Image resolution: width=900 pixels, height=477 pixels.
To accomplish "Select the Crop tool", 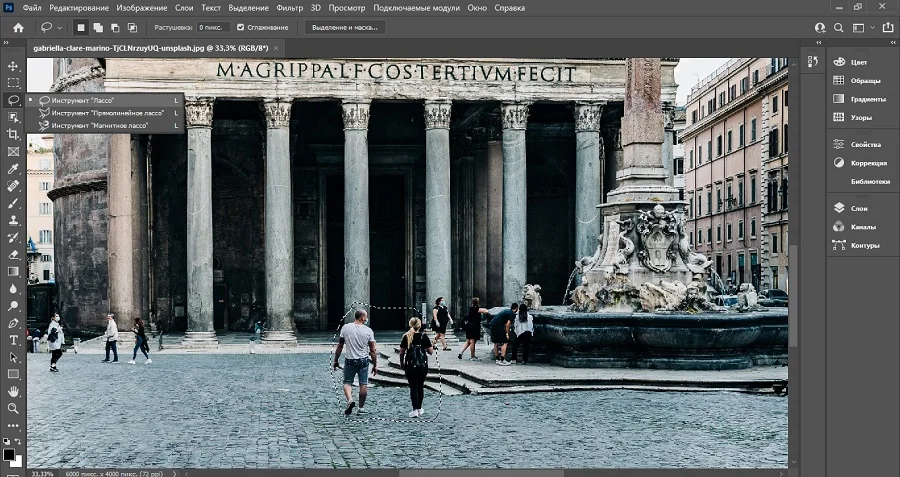I will pos(13,134).
